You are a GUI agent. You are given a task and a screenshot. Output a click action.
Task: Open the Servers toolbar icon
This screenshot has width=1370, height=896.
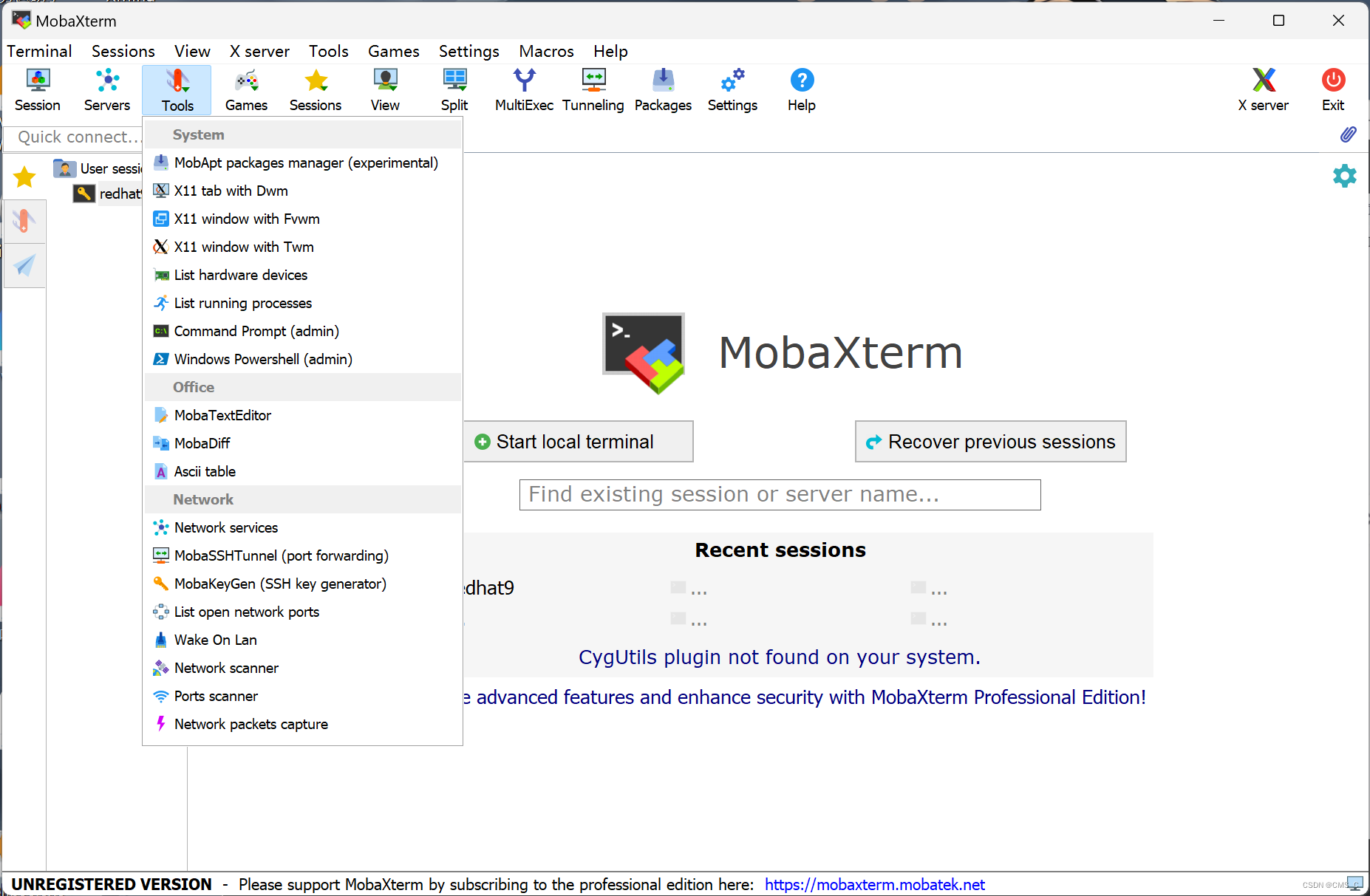107,90
